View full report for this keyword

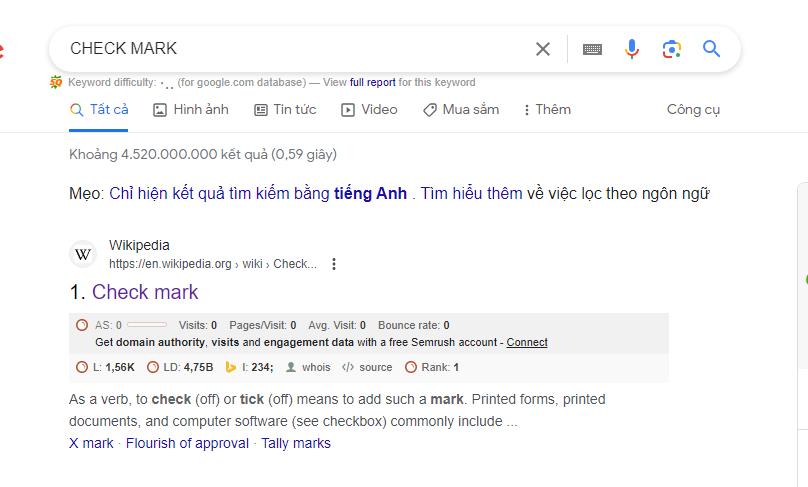tap(373, 82)
